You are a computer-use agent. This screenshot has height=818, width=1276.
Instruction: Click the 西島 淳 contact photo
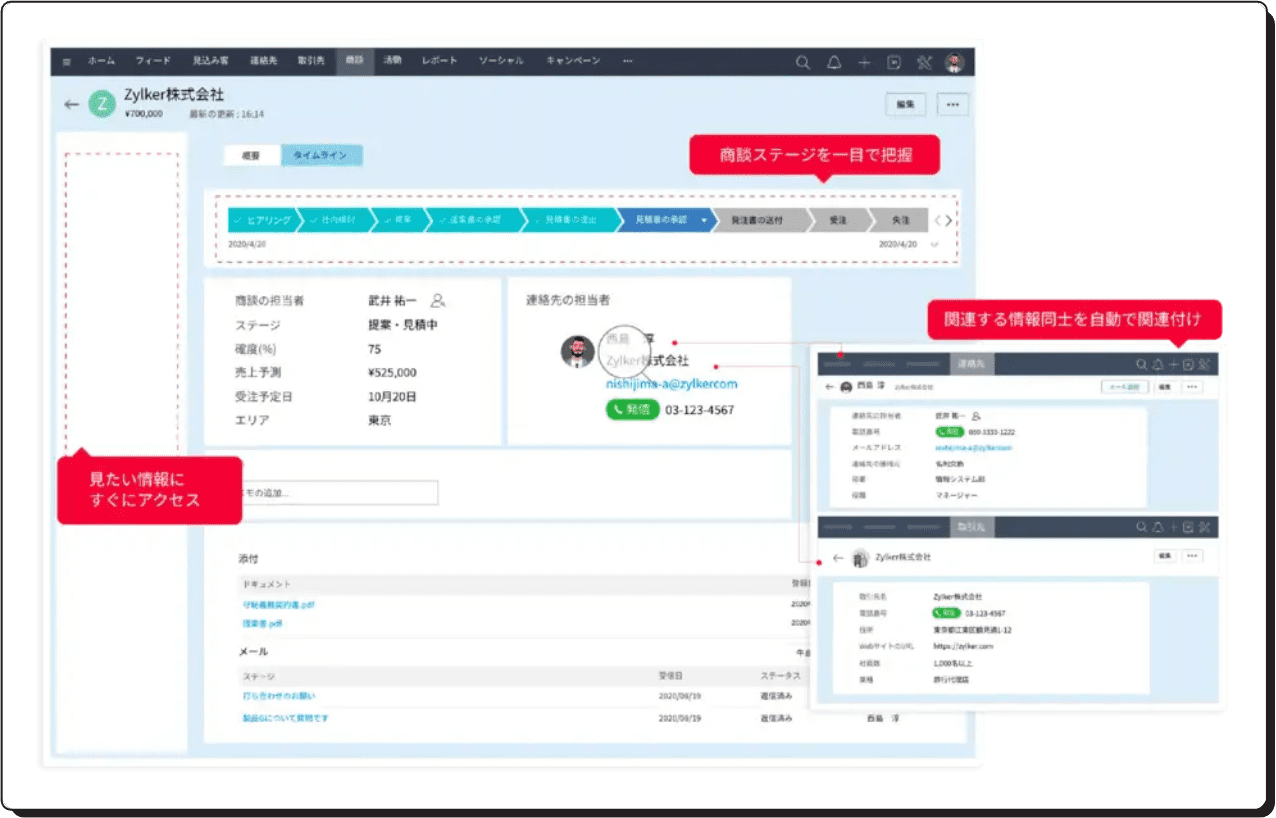(577, 352)
